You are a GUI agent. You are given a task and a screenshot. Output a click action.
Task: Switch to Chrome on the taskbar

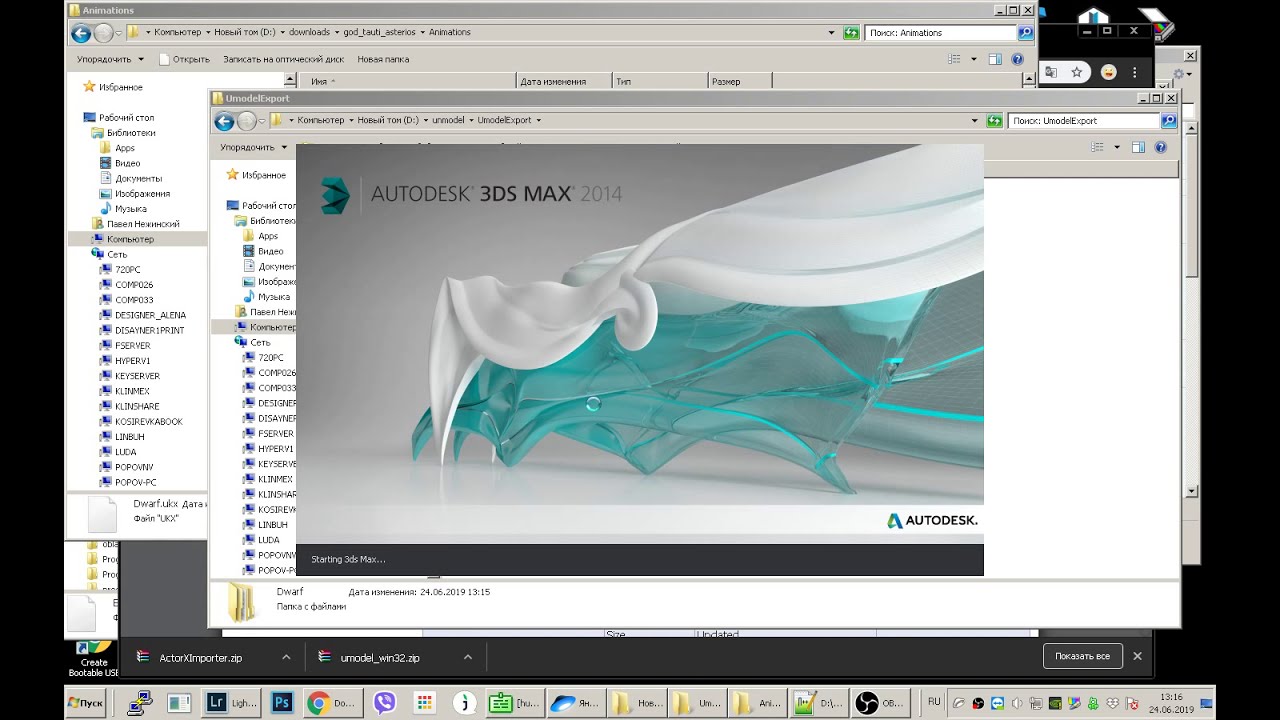coord(331,703)
